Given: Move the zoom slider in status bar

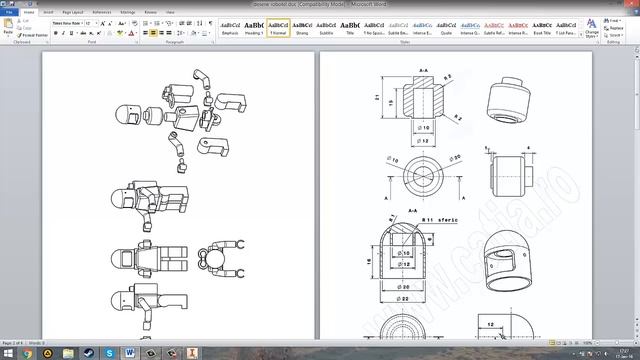Looking at the screenshot, I should coord(616,343).
